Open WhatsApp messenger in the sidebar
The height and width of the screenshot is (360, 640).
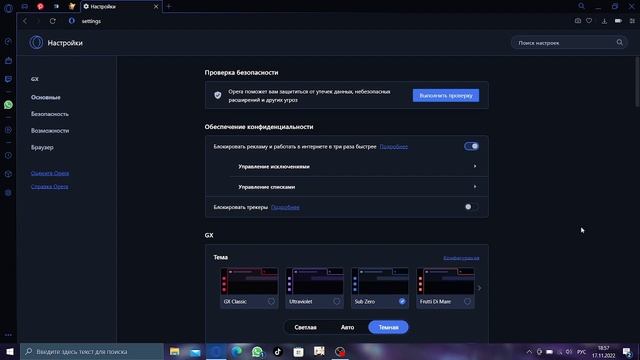pos(8,105)
